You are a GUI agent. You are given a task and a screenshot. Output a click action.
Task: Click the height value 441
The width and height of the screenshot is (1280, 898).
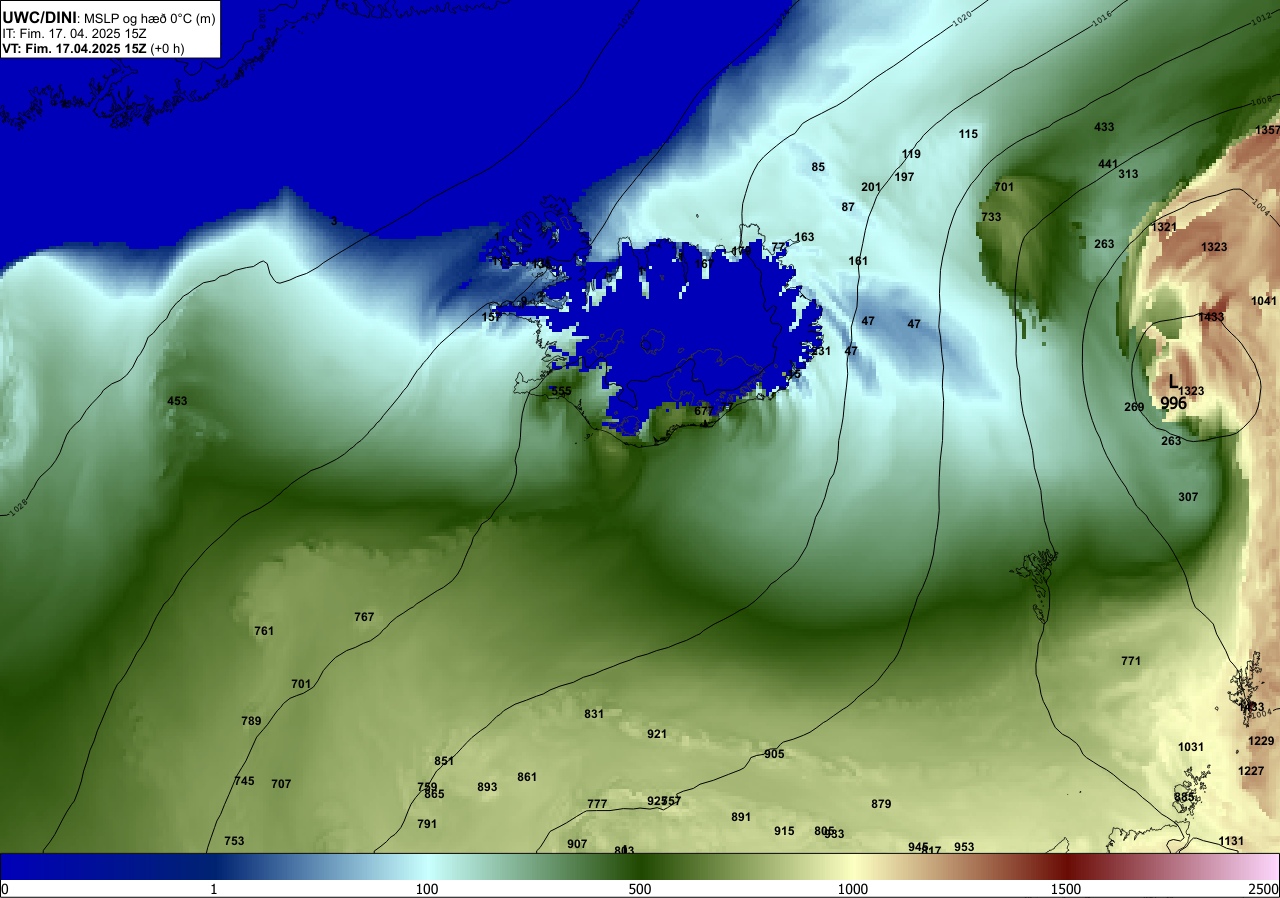click(1108, 164)
